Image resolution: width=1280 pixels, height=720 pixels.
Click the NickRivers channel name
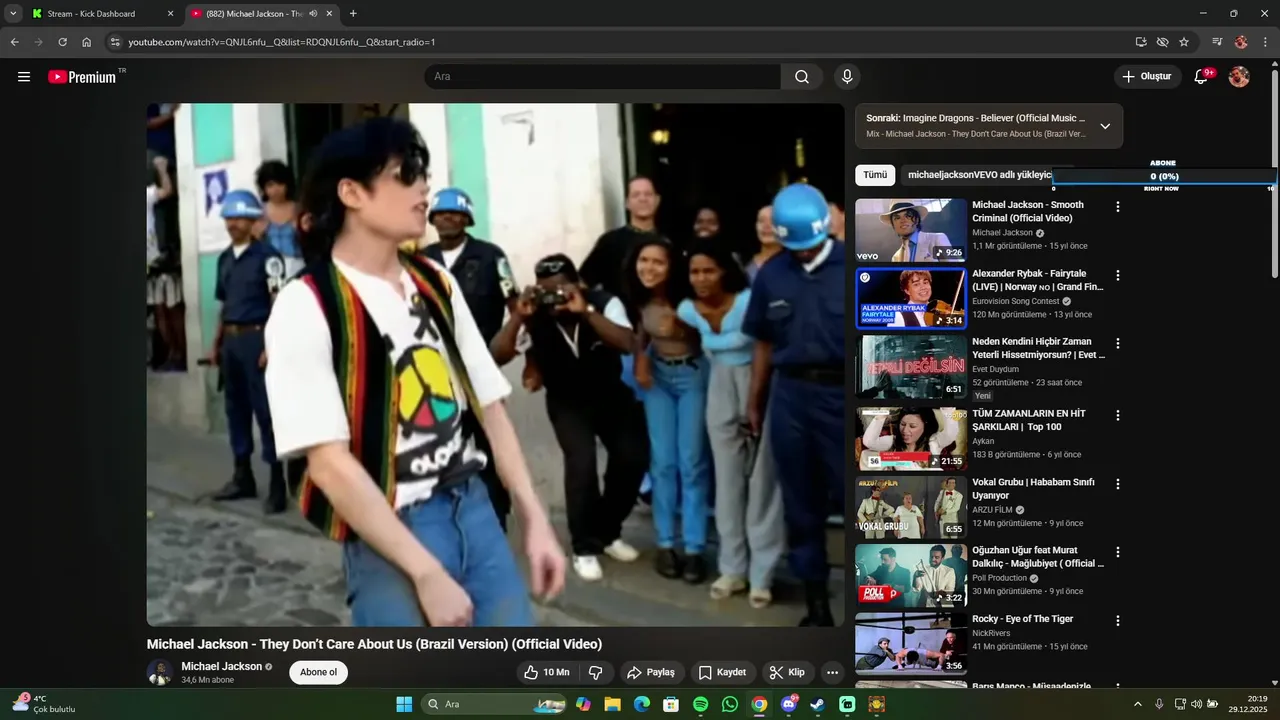pos(991,633)
